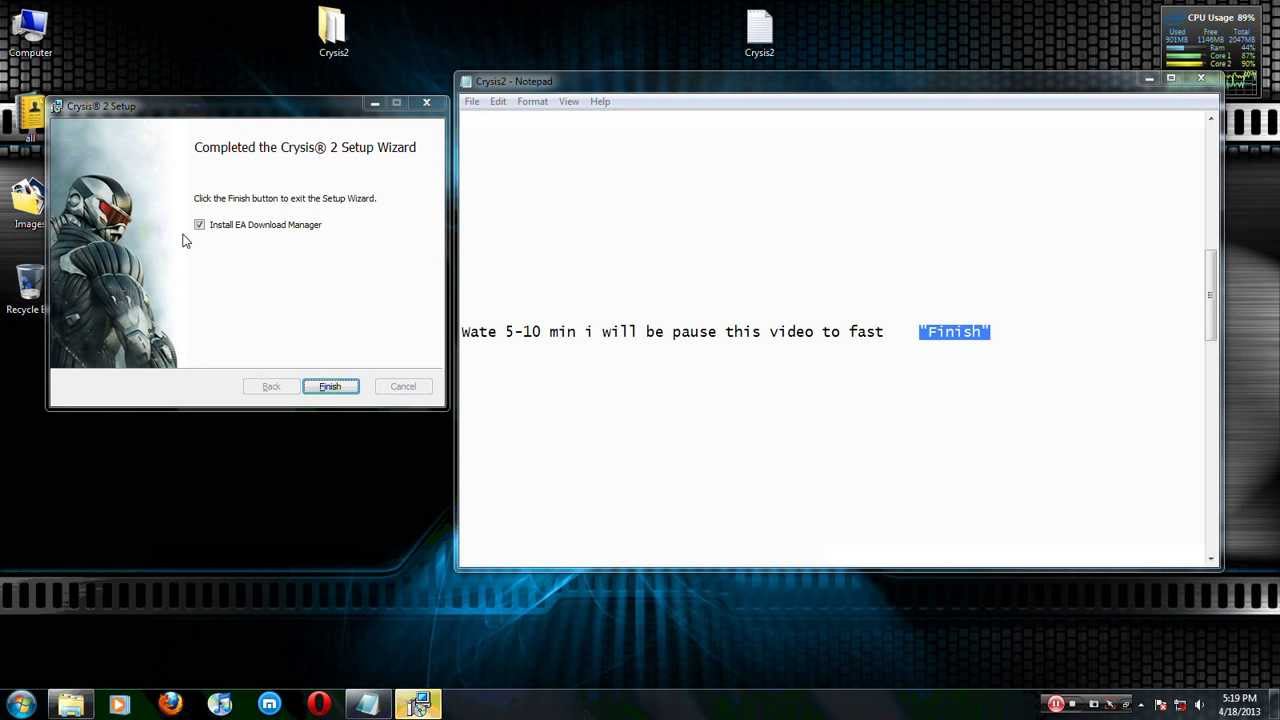Pause the screen recording with red button
This screenshot has height=720, width=1280.
tap(1055, 704)
